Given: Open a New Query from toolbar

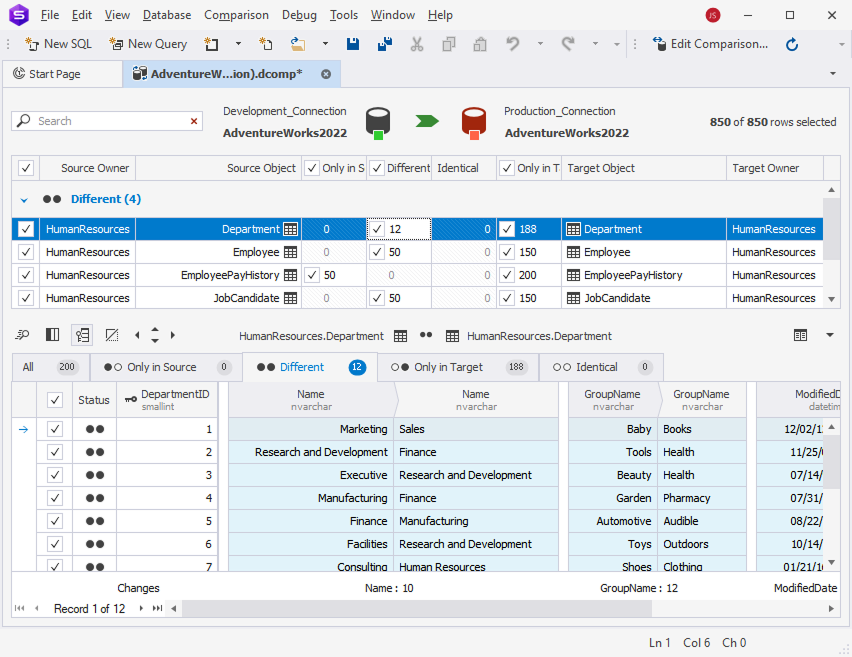Looking at the screenshot, I should click(147, 44).
